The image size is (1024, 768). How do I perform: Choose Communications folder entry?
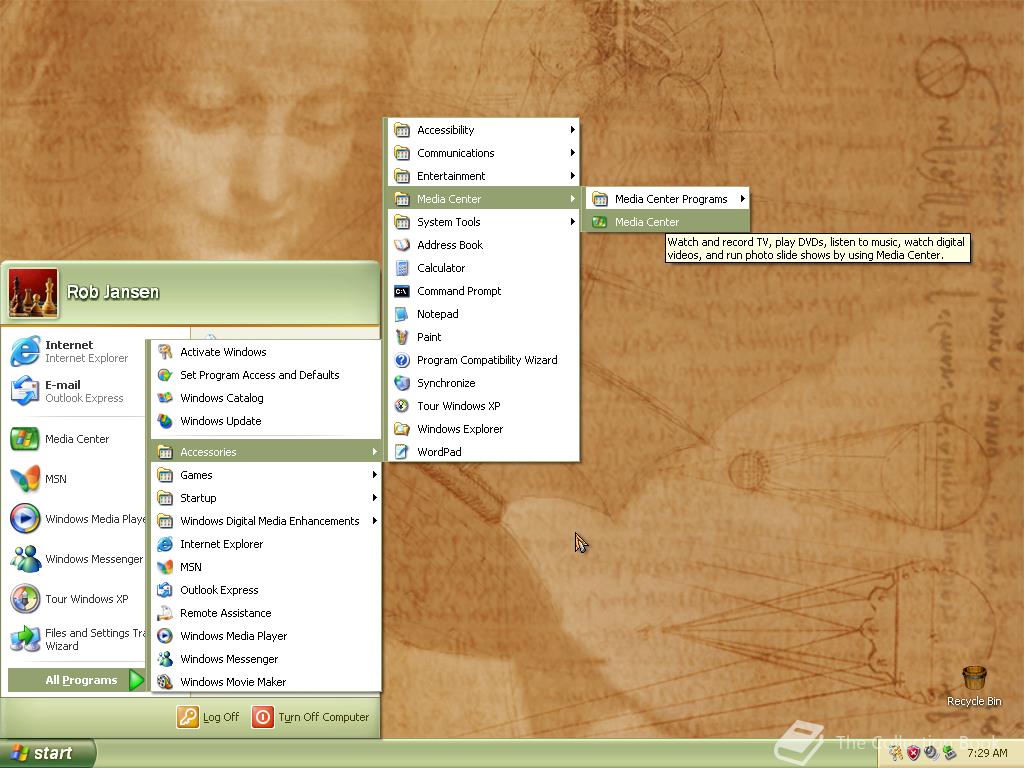pos(483,153)
